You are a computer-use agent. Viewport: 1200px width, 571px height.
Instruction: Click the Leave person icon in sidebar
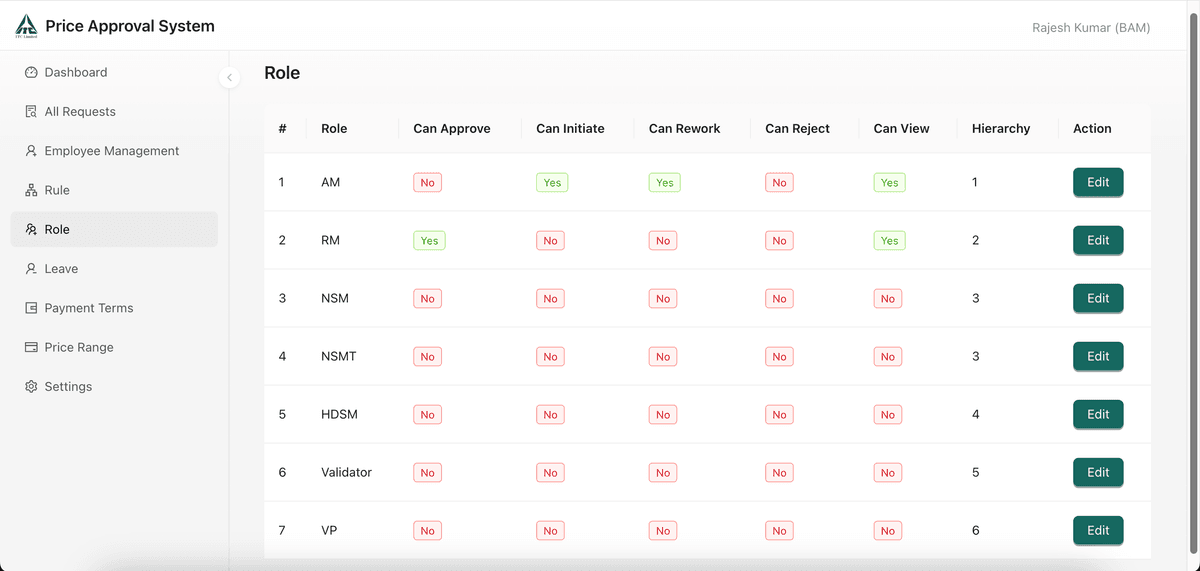[x=31, y=269]
